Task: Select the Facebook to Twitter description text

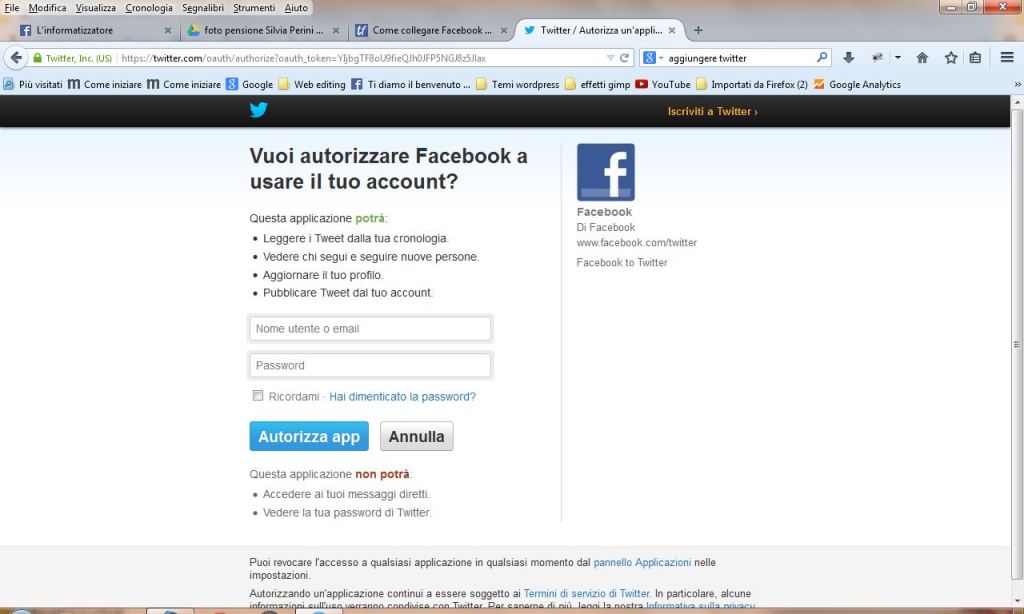Action: click(x=622, y=263)
